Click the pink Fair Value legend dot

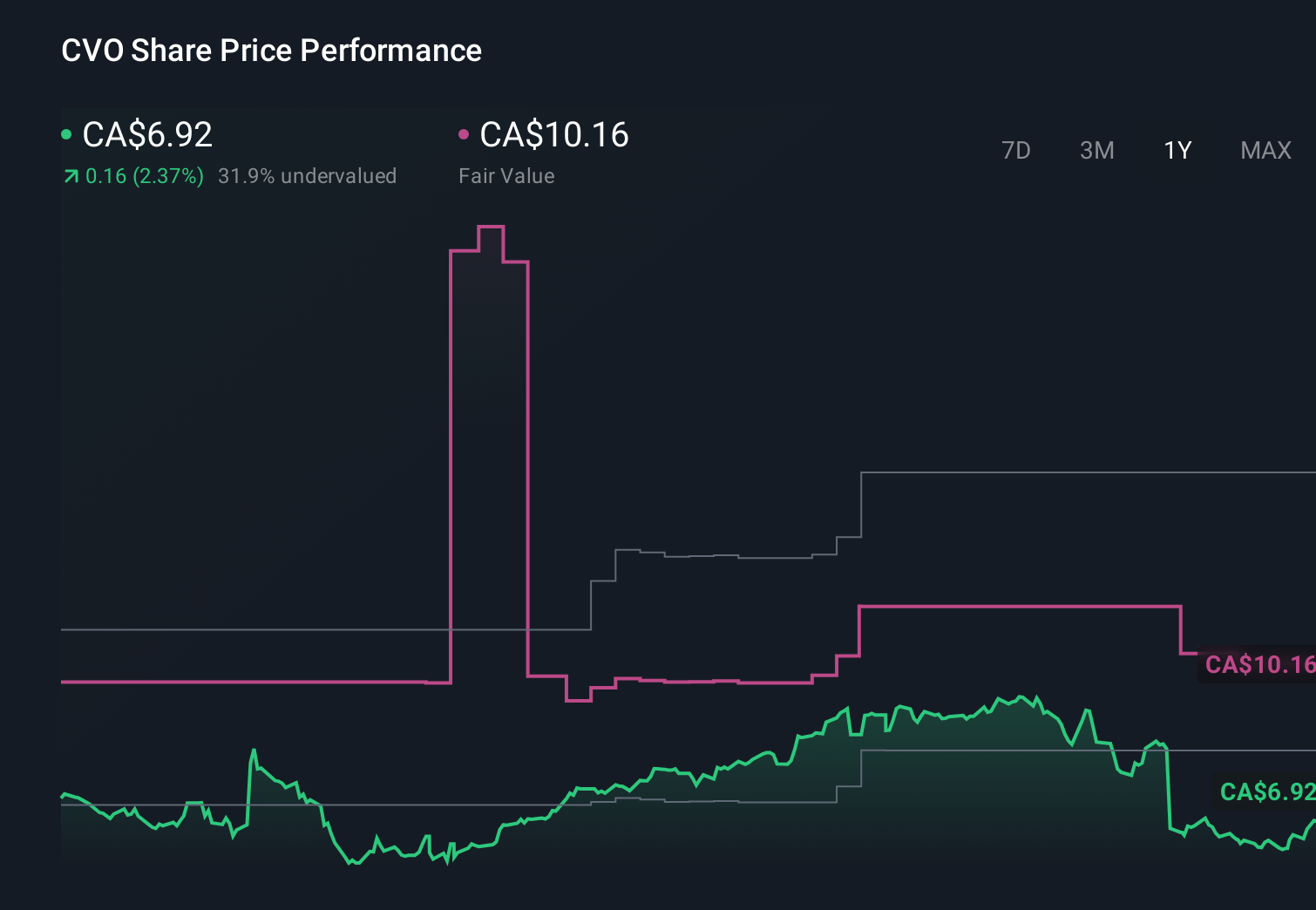point(465,133)
